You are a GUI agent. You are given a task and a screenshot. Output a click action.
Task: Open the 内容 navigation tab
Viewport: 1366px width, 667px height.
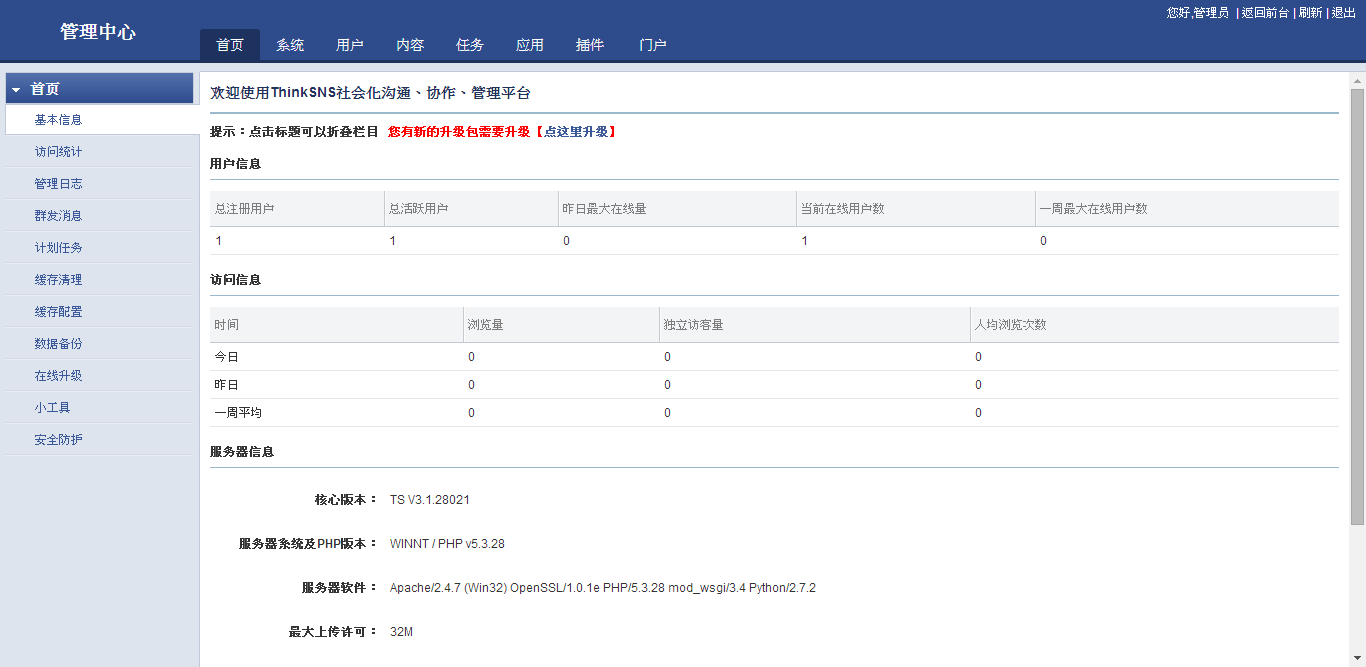pos(410,45)
